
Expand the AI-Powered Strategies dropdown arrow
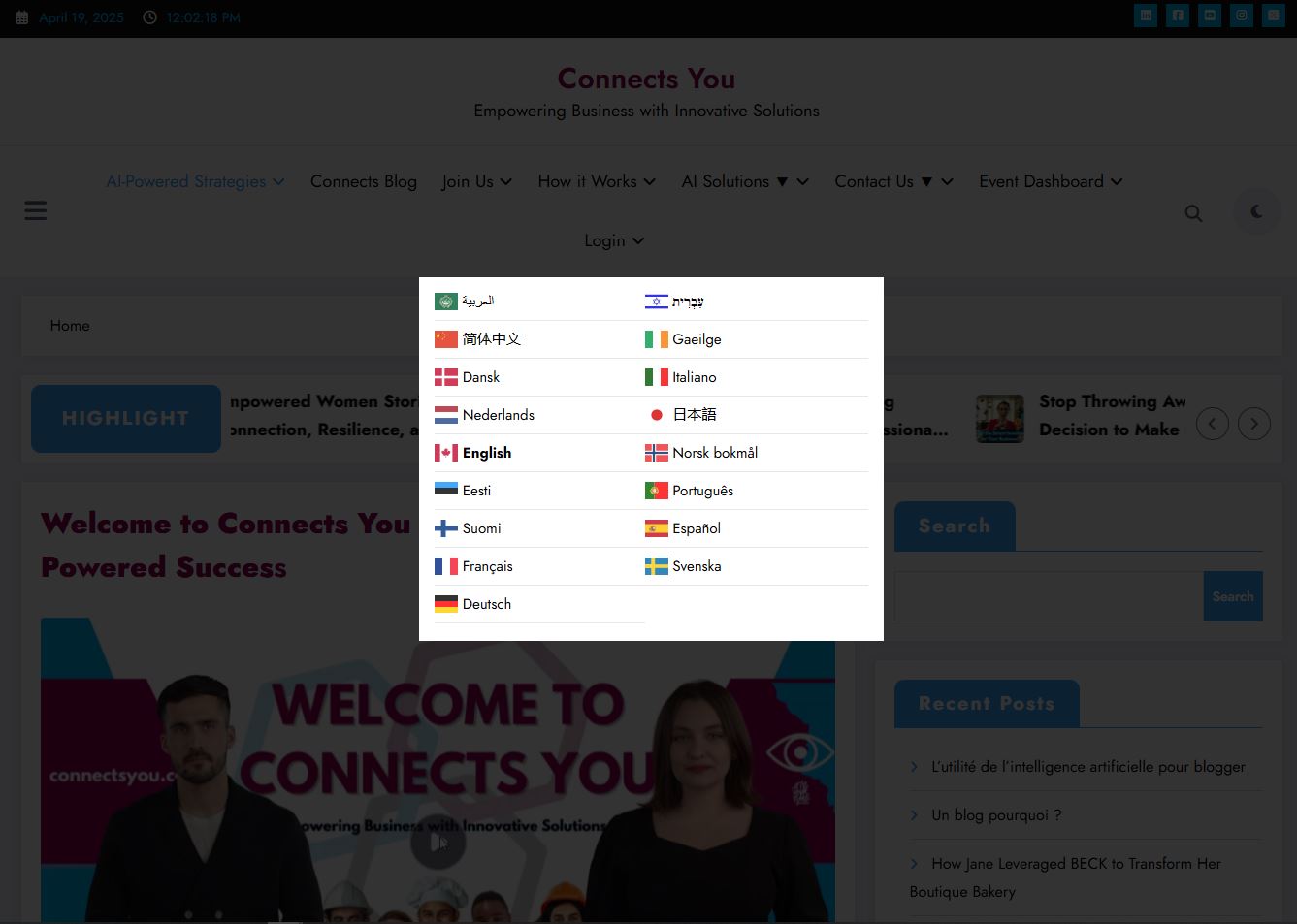(x=279, y=182)
